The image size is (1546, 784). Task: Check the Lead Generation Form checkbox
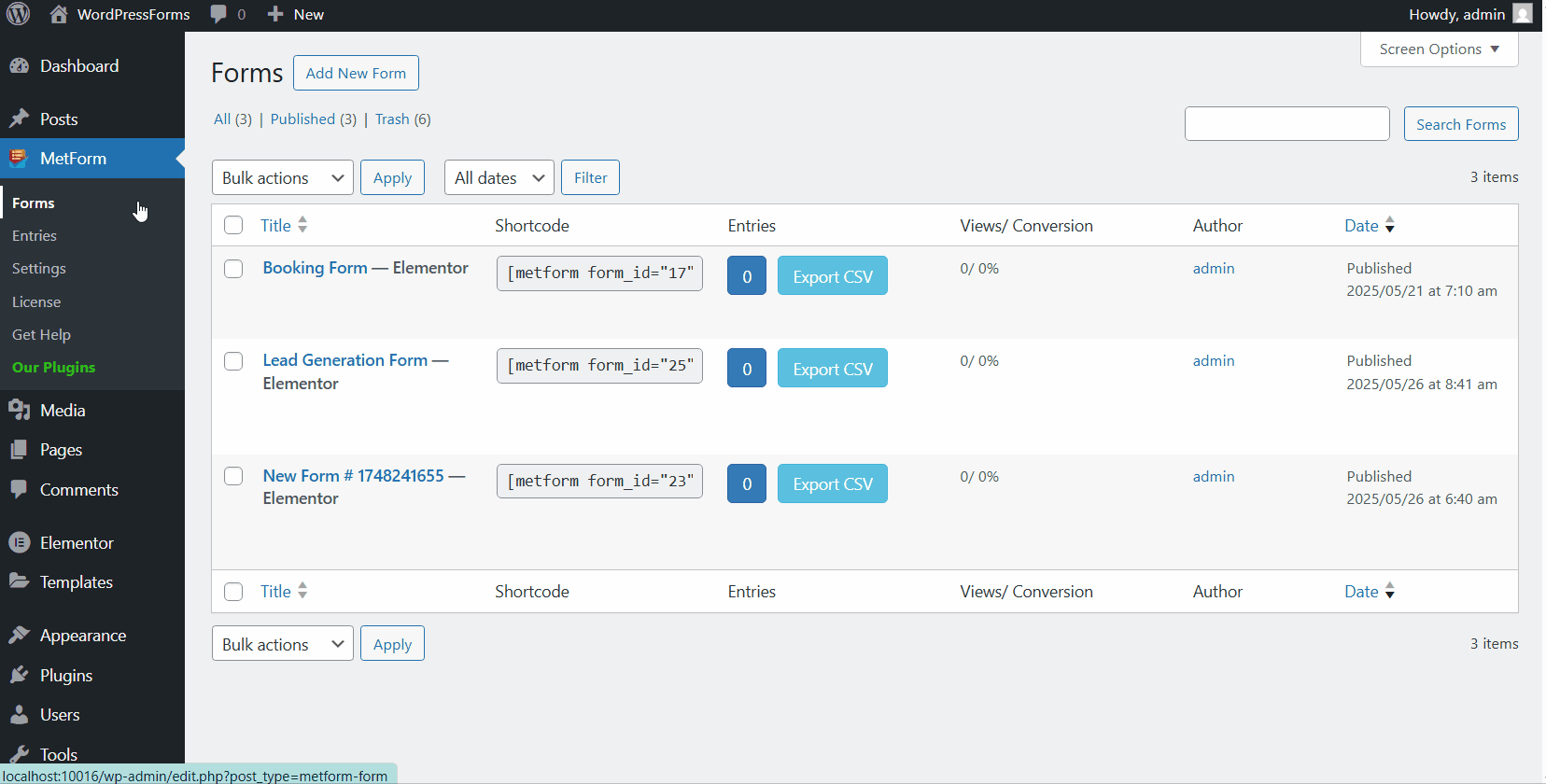click(233, 361)
